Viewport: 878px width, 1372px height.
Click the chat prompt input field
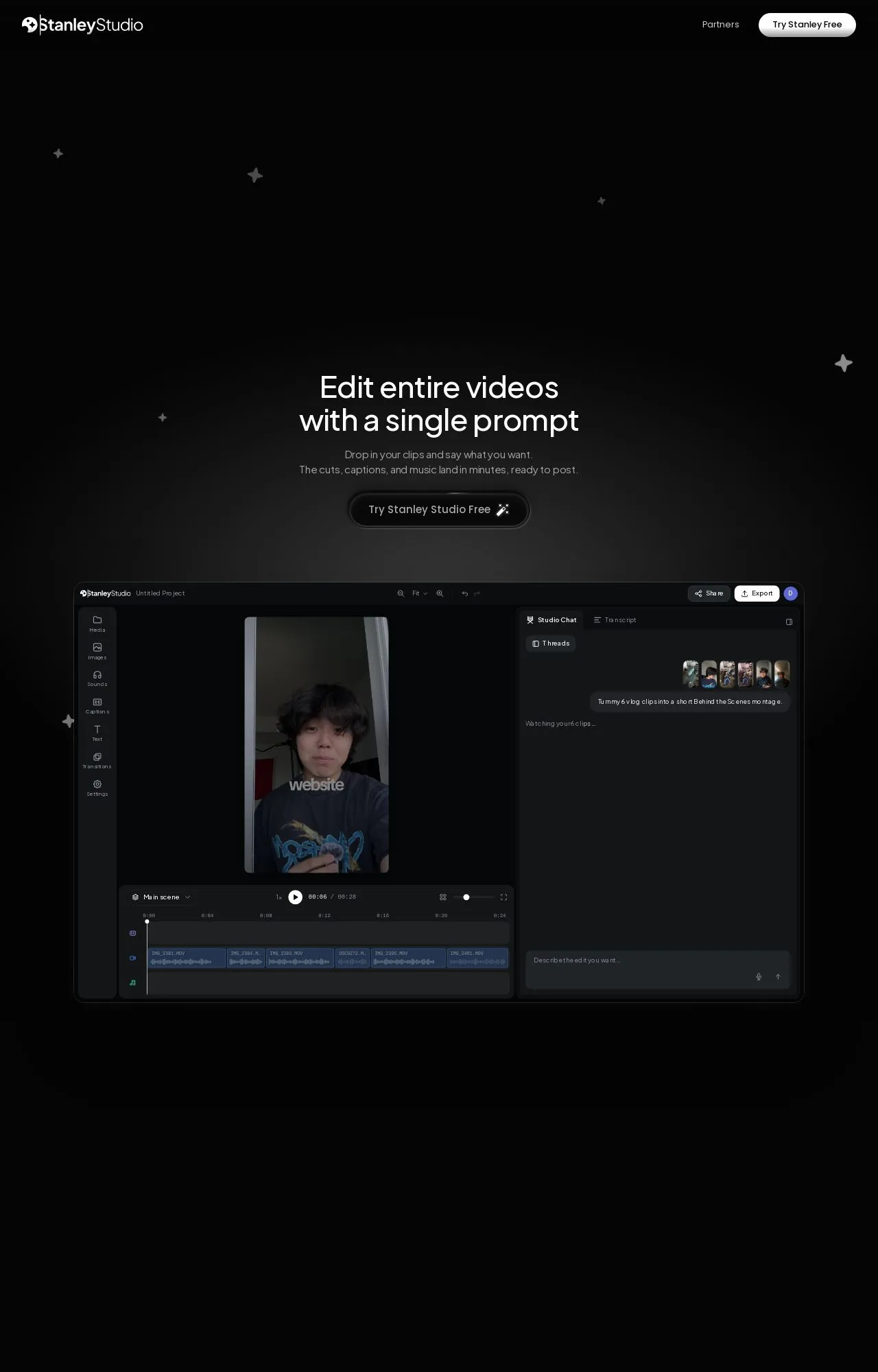tap(658, 969)
